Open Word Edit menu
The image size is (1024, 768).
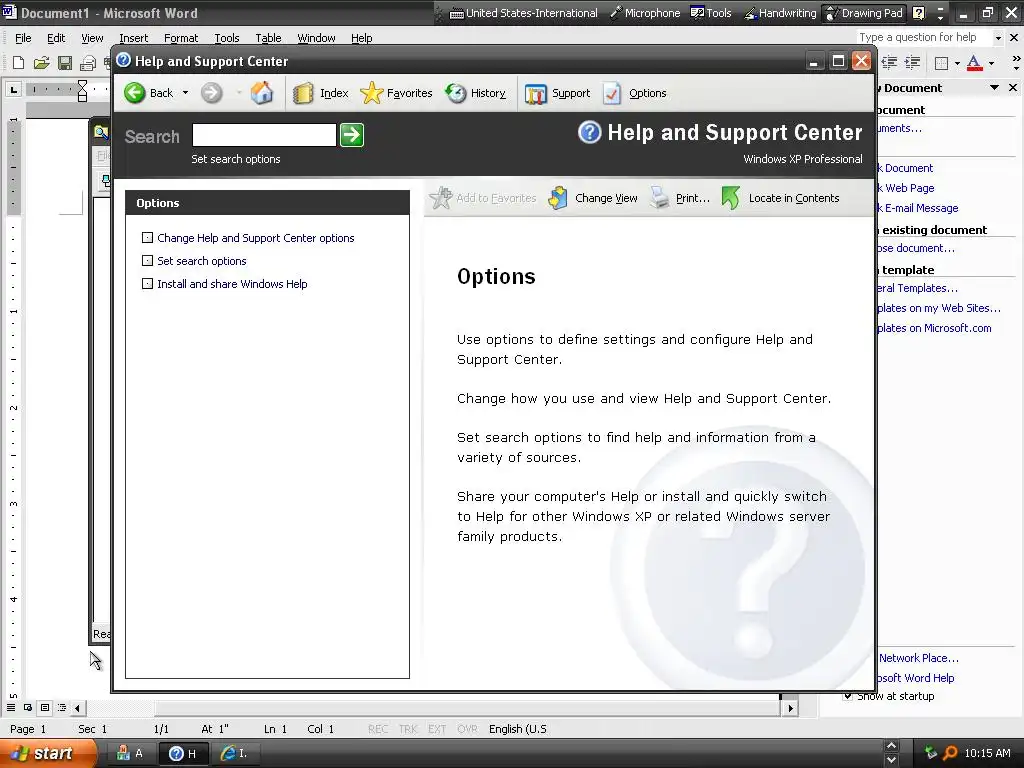56,38
